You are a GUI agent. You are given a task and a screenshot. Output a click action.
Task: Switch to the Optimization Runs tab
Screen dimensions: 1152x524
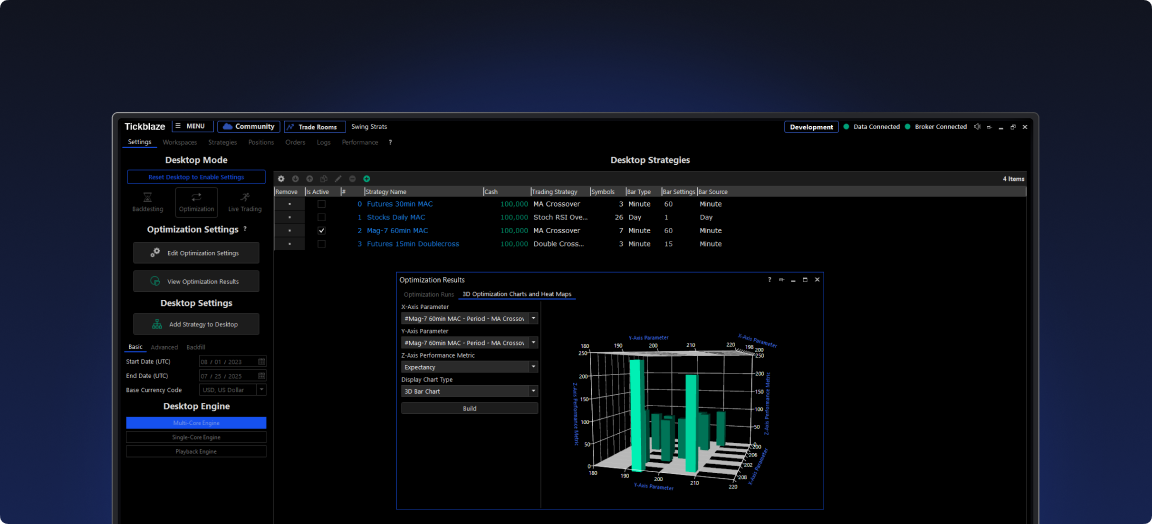point(428,294)
